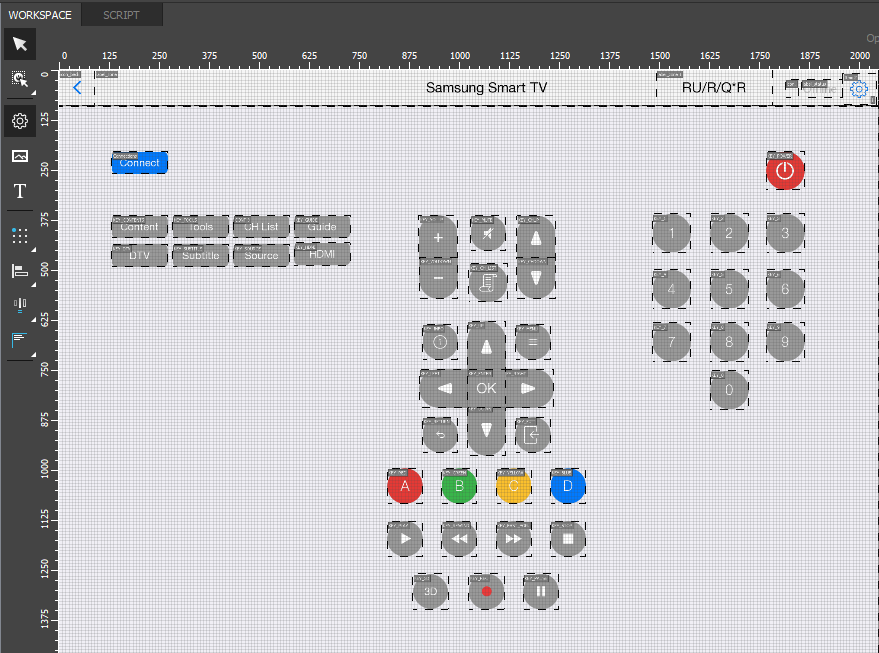Click the Source button
Viewport: 879px width, 653px height.
click(x=261, y=255)
